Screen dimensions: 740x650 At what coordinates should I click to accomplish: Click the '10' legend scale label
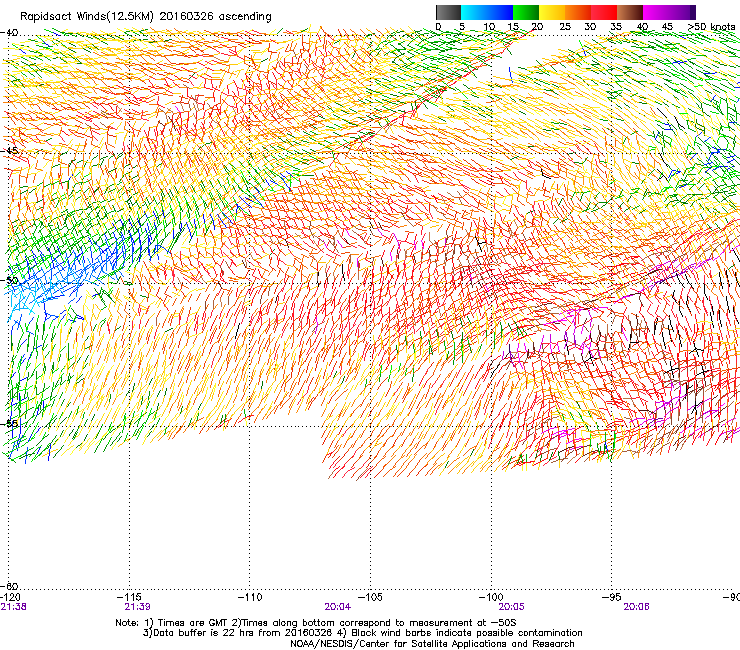(x=489, y=27)
